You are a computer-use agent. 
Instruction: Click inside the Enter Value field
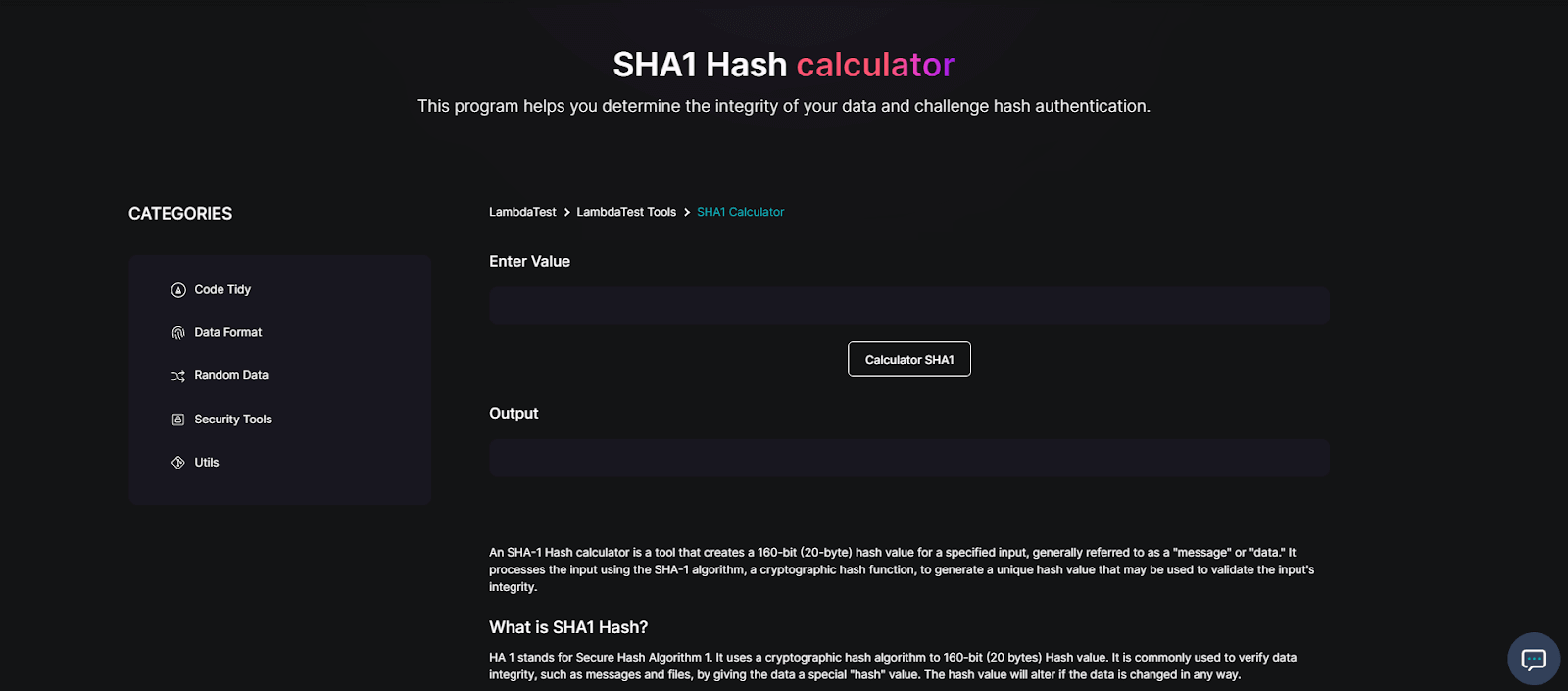(908, 305)
